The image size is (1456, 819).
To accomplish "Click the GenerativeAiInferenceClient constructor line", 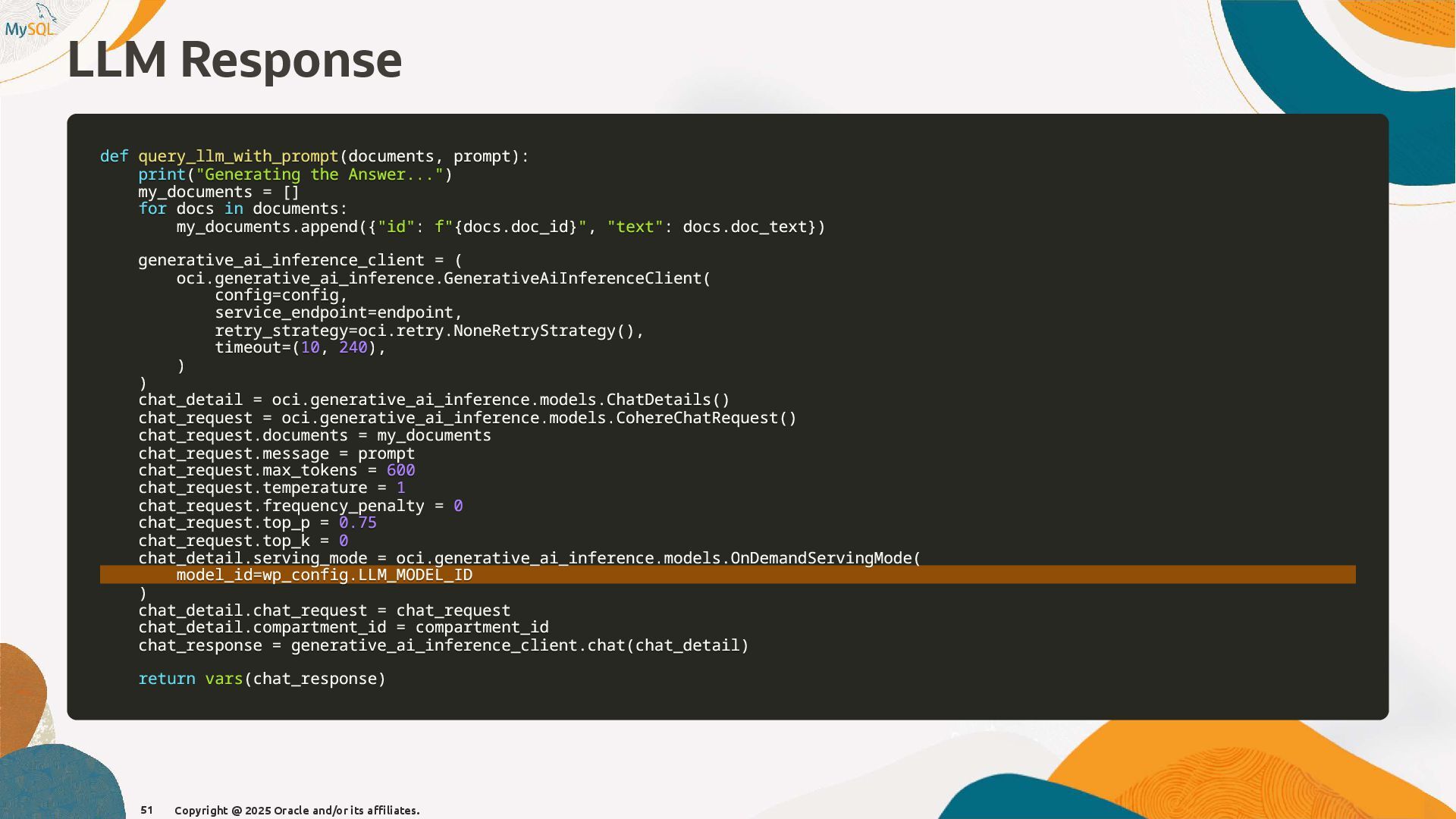I will [444, 278].
